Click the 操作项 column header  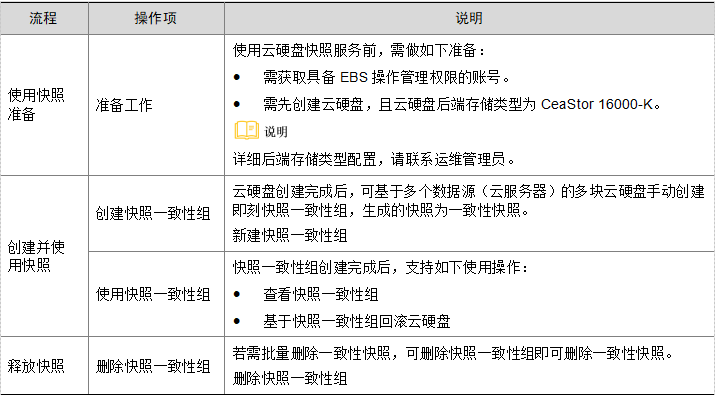(156, 18)
